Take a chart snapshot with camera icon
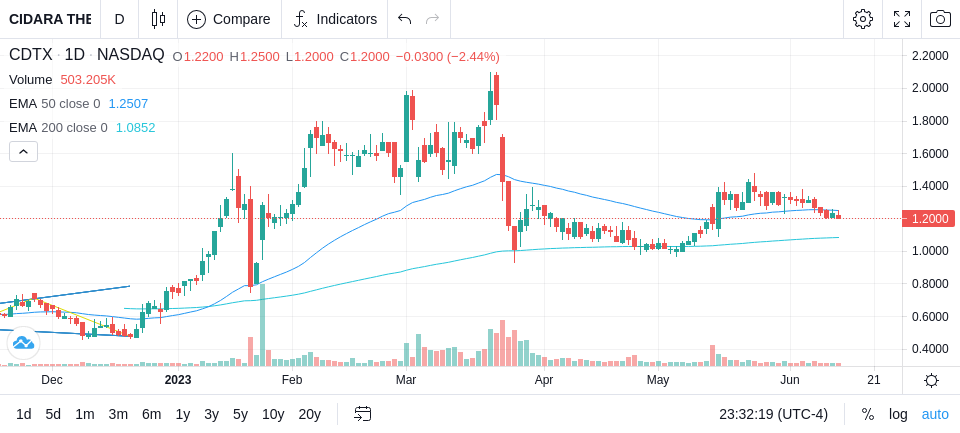960x433 pixels. pyautogui.click(x=940, y=19)
